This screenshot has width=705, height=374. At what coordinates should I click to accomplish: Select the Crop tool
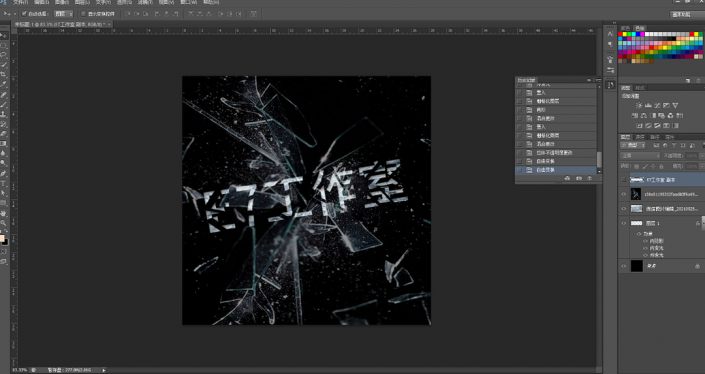click(4, 74)
